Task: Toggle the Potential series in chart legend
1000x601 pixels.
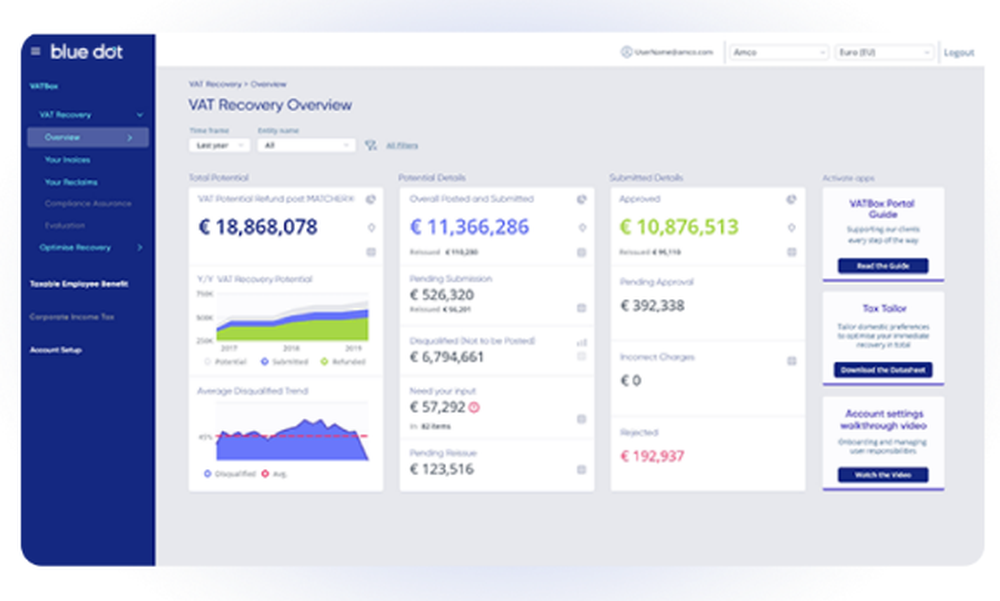Action: click(225, 362)
